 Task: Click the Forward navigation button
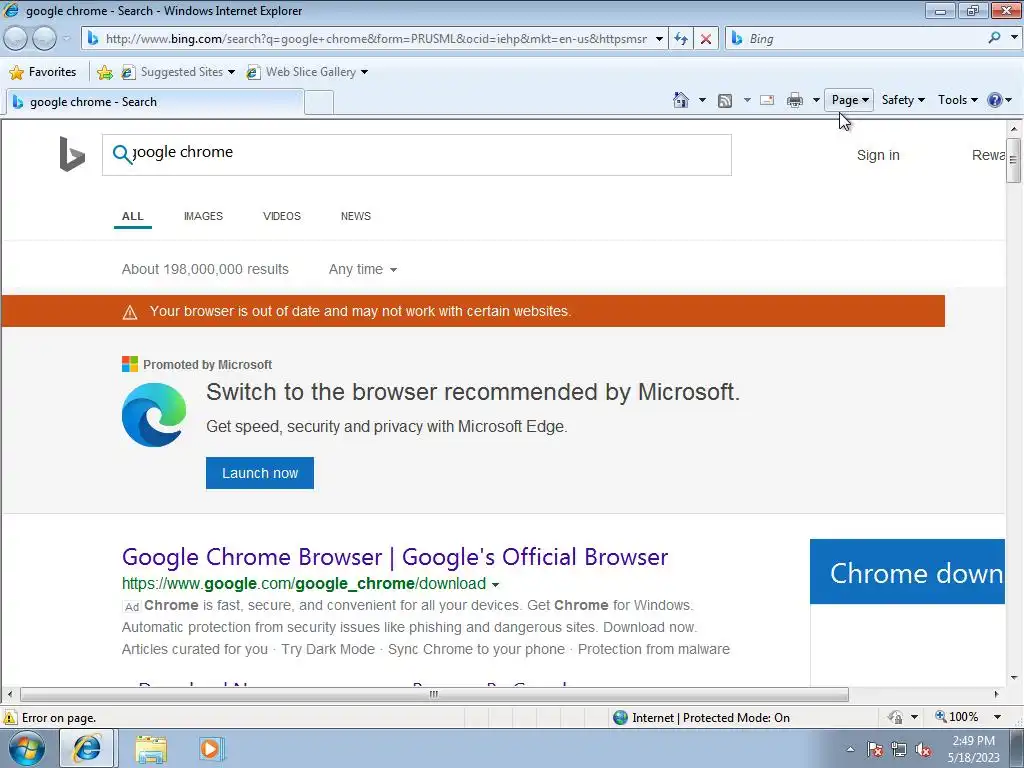pyautogui.click(x=44, y=39)
